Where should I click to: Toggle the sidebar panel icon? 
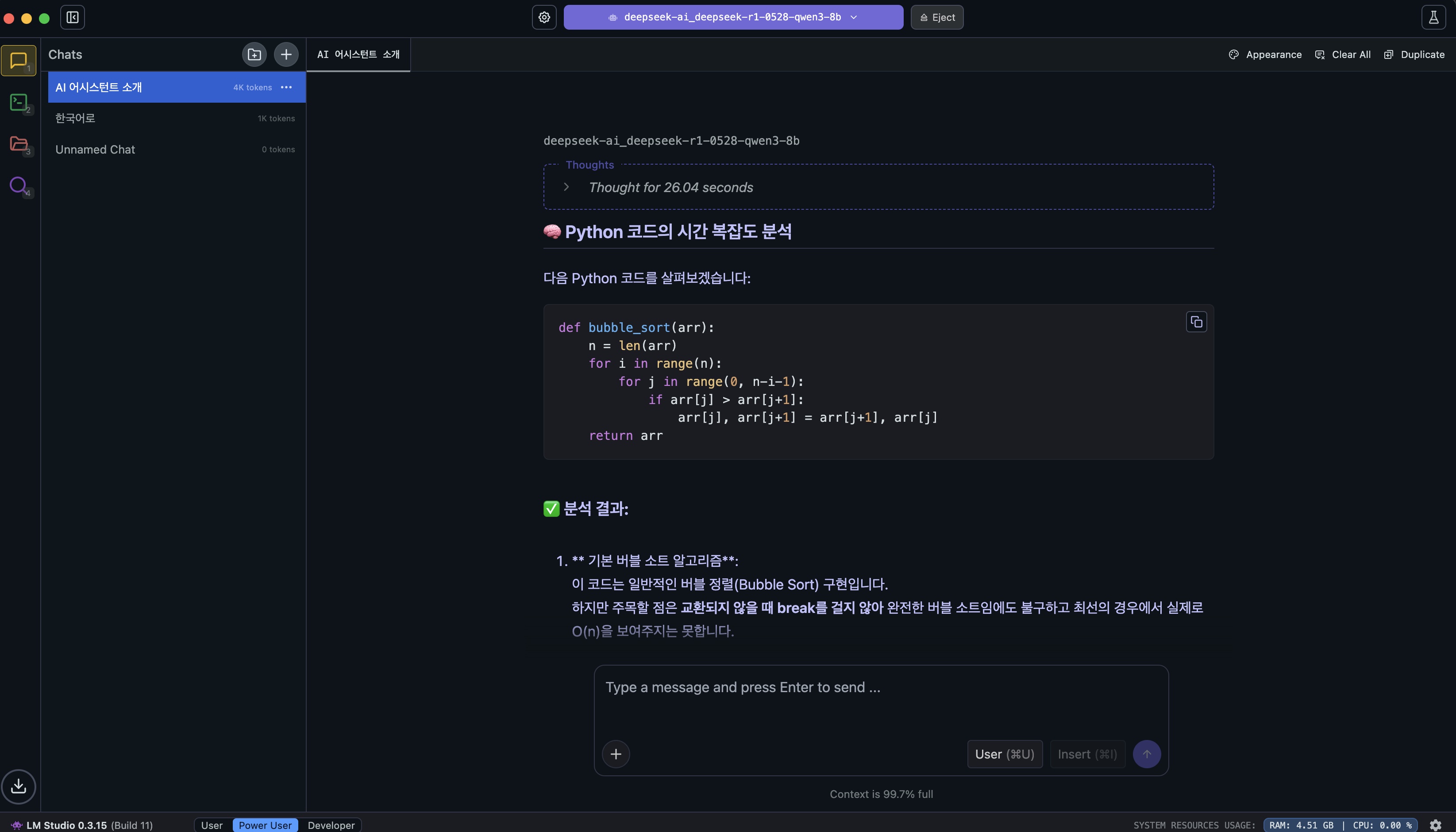(x=73, y=17)
